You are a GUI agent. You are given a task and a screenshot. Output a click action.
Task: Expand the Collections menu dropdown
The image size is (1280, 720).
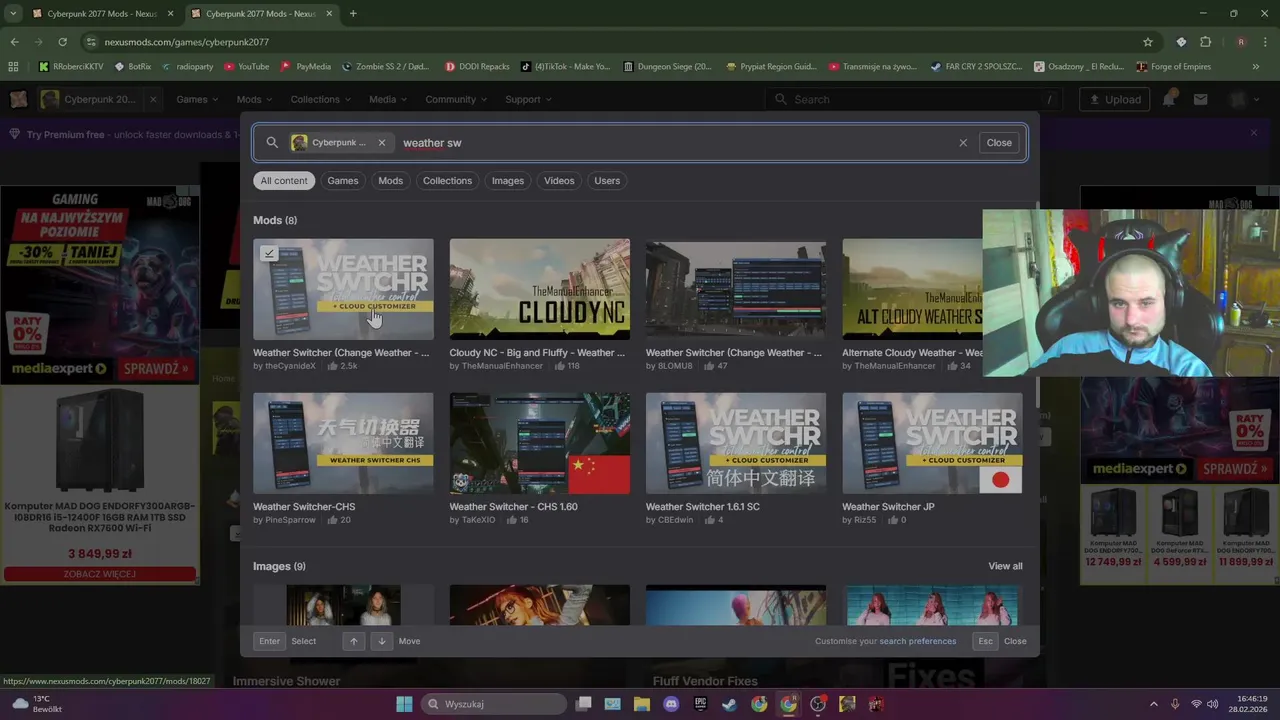click(320, 99)
